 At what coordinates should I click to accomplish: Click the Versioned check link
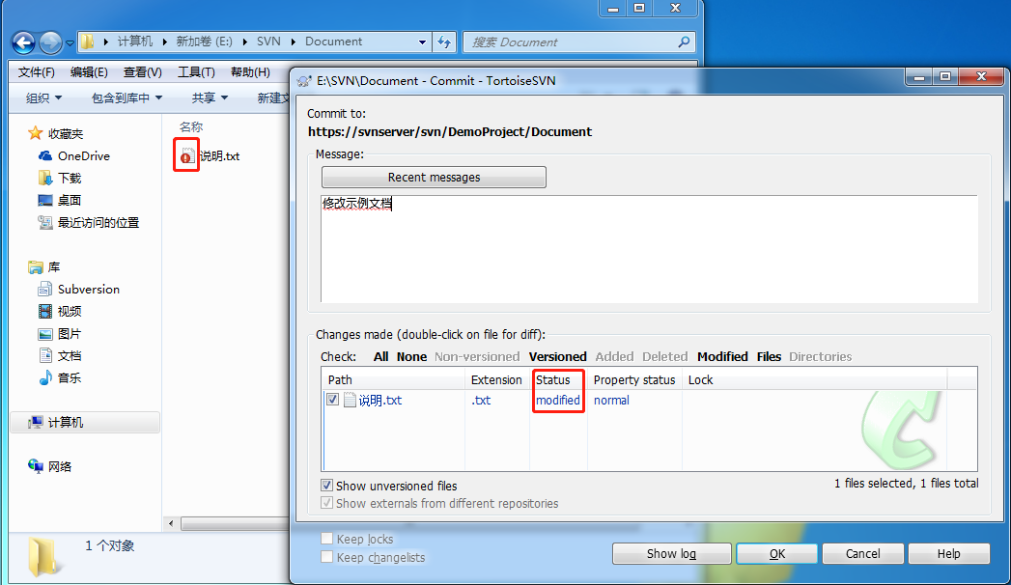pos(558,357)
